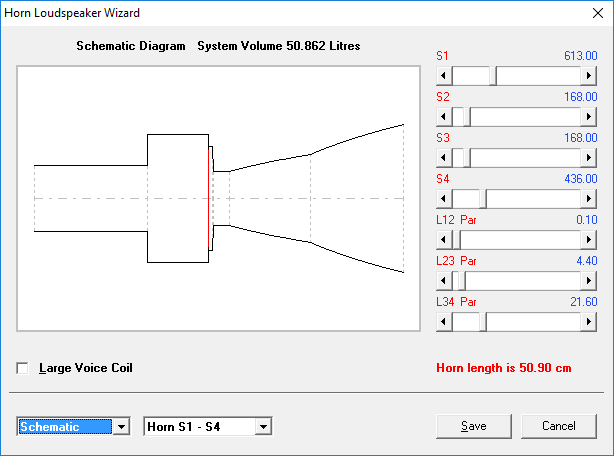Save the horn wizard settings
614x456 pixels.
474,426
